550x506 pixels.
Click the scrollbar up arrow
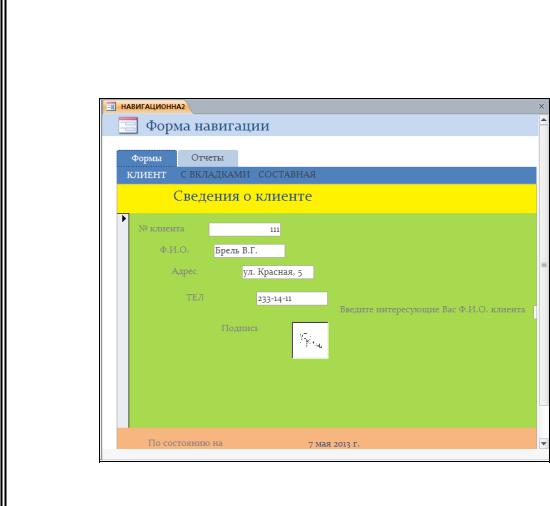pos(543,120)
